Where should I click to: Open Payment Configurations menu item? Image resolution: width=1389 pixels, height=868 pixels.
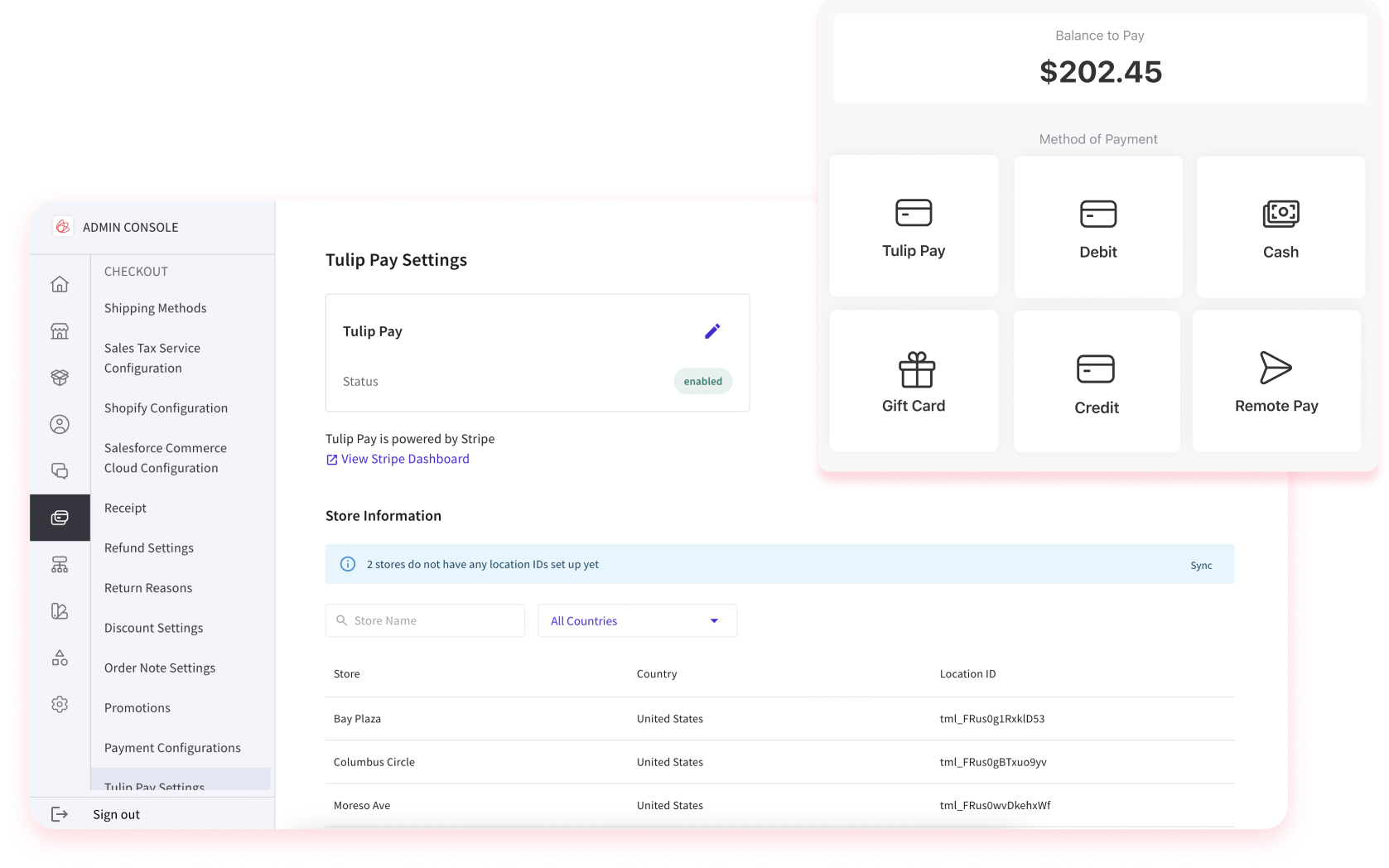point(172,748)
